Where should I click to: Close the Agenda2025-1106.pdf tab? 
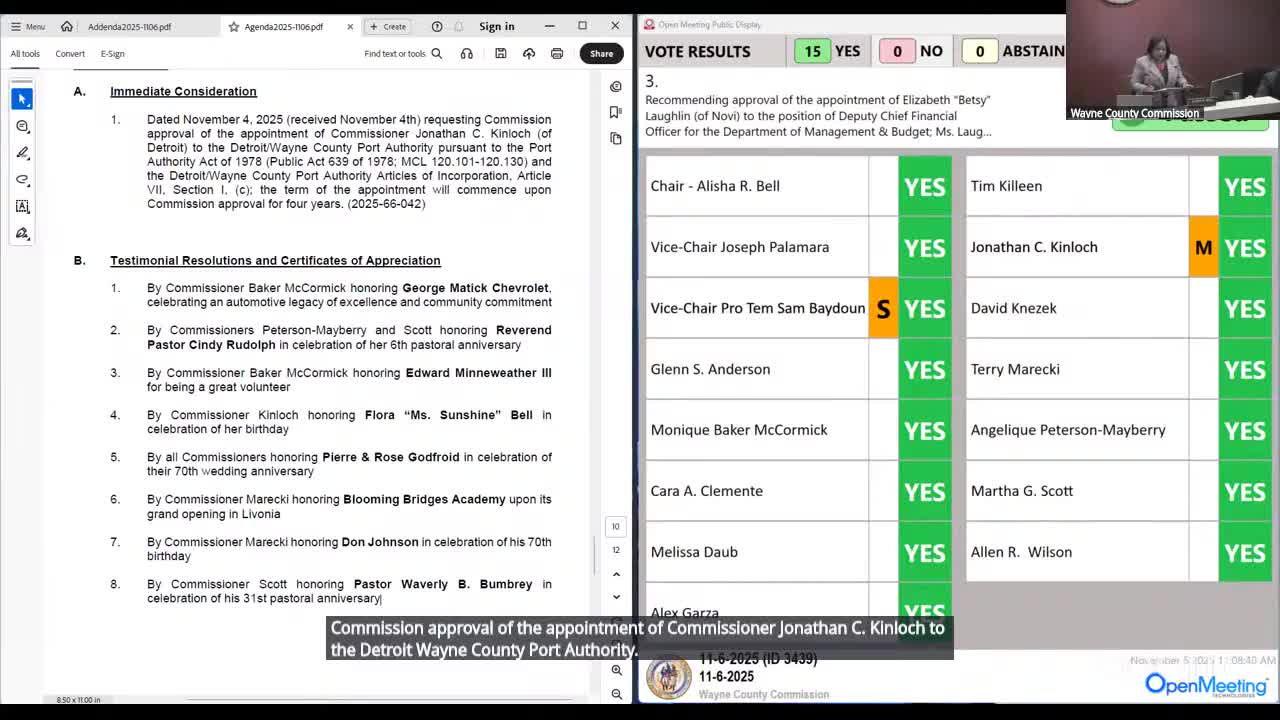coord(350,26)
